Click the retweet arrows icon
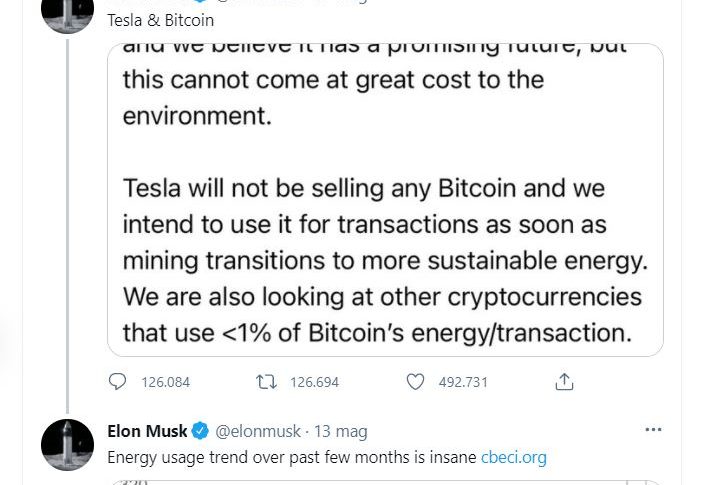Screen dimensions: 715x485 coord(266,382)
